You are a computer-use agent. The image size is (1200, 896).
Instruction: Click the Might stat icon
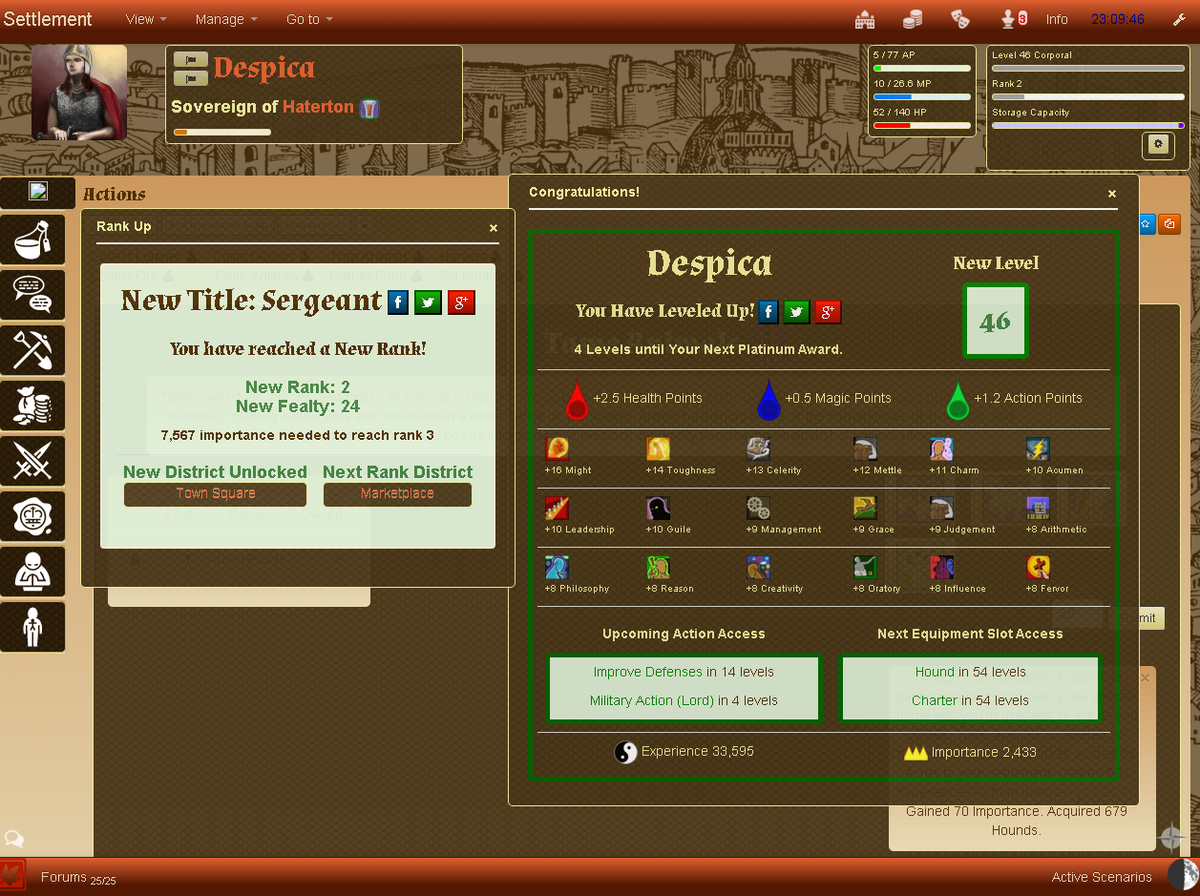click(557, 449)
